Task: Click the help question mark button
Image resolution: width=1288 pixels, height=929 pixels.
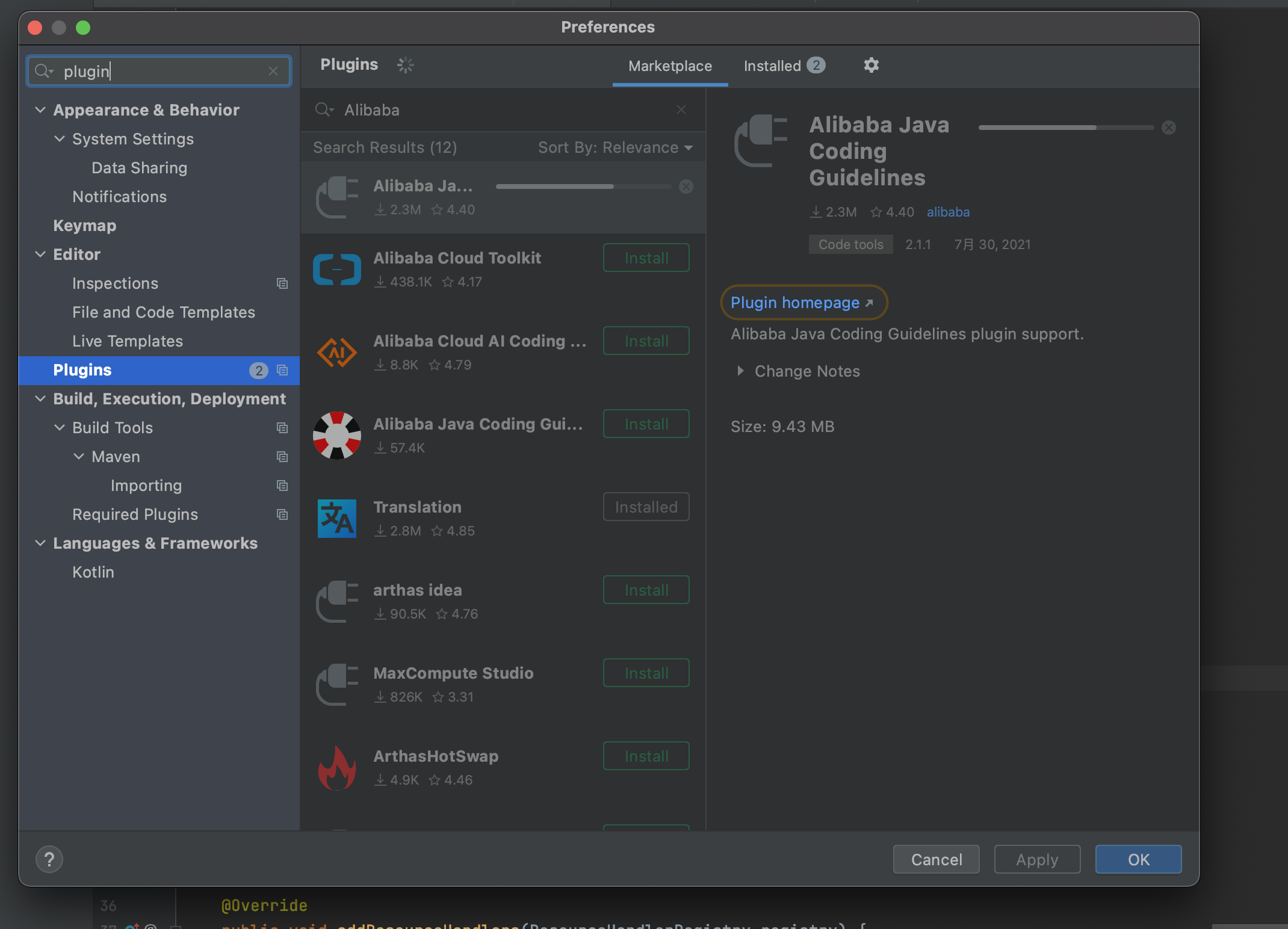Action: pyautogui.click(x=49, y=859)
